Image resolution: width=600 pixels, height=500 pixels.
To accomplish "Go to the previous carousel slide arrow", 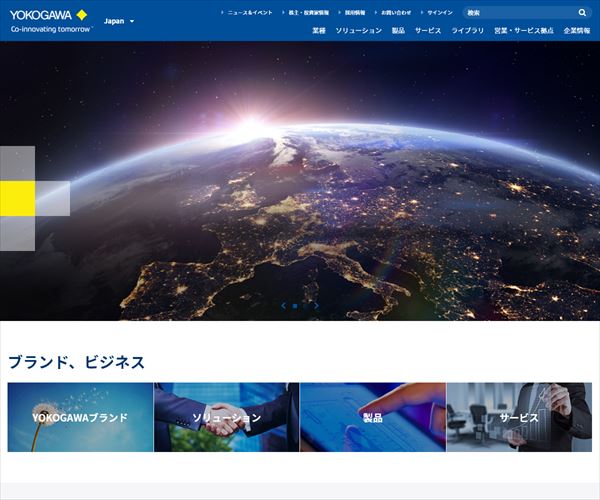I will [284, 306].
